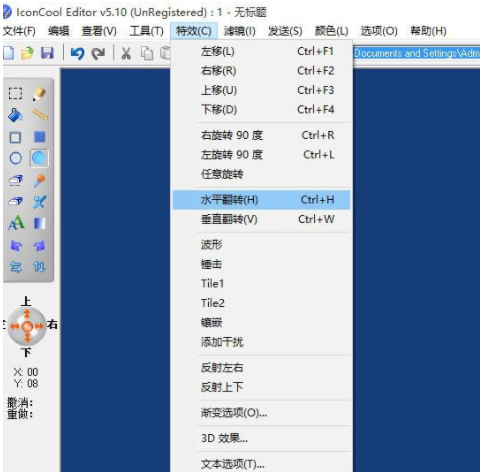Choose the paint bucket fill tool
The height and width of the screenshot is (472, 480).
coord(15,115)
